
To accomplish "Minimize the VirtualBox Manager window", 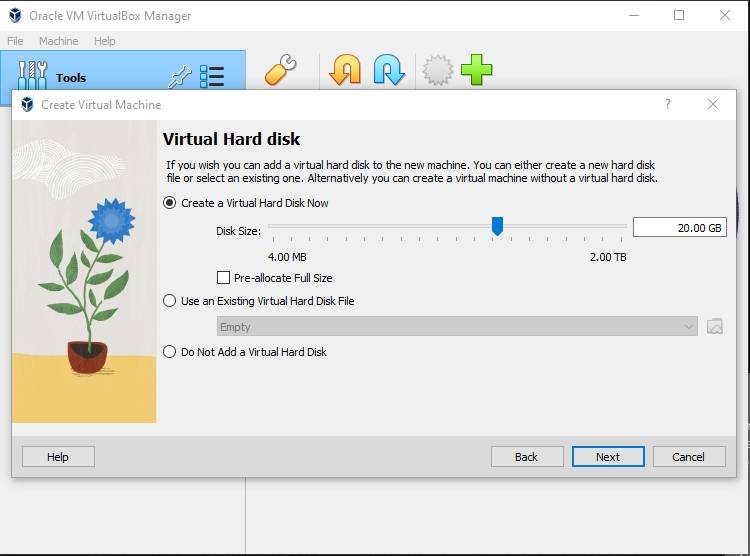I will point(634,15).
